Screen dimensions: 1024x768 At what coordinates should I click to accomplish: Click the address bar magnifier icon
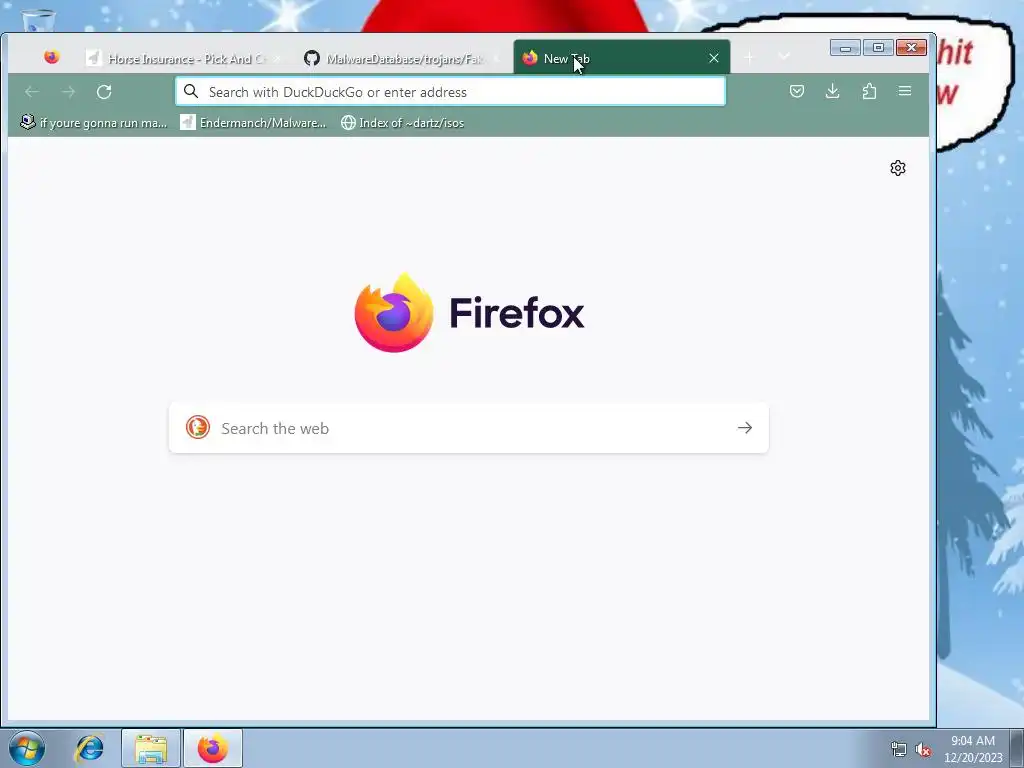[x=191, y=91]
